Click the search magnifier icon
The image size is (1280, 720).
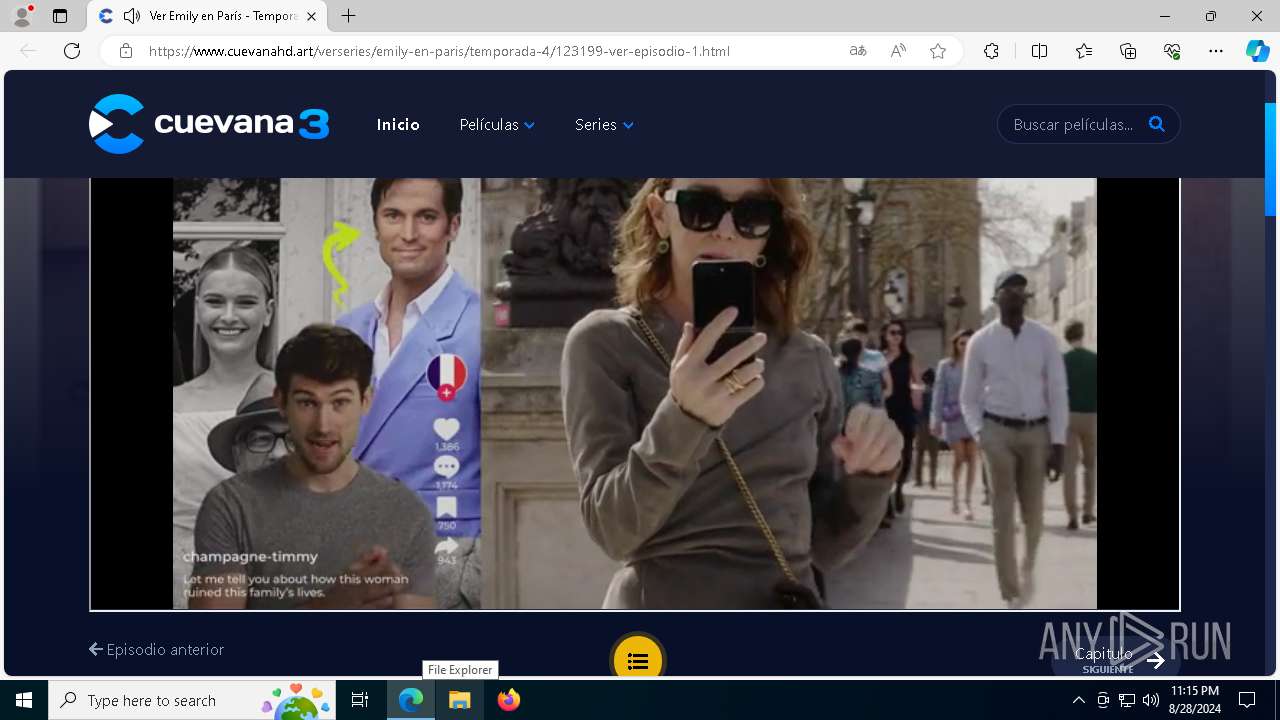click(x=1157, y=124)
